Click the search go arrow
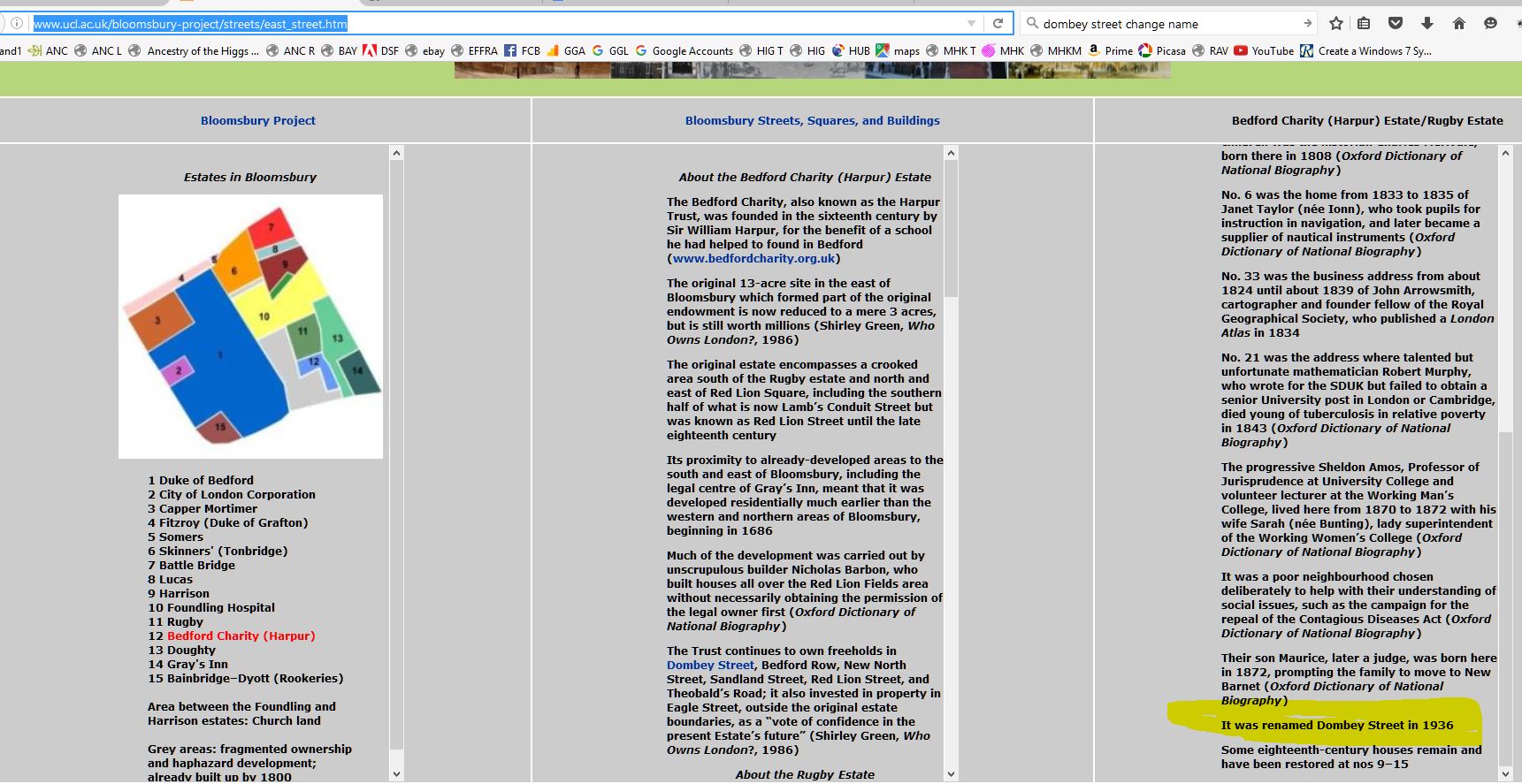Image resolution: width=1522 pixels, height=784 pixels. 1307,24
